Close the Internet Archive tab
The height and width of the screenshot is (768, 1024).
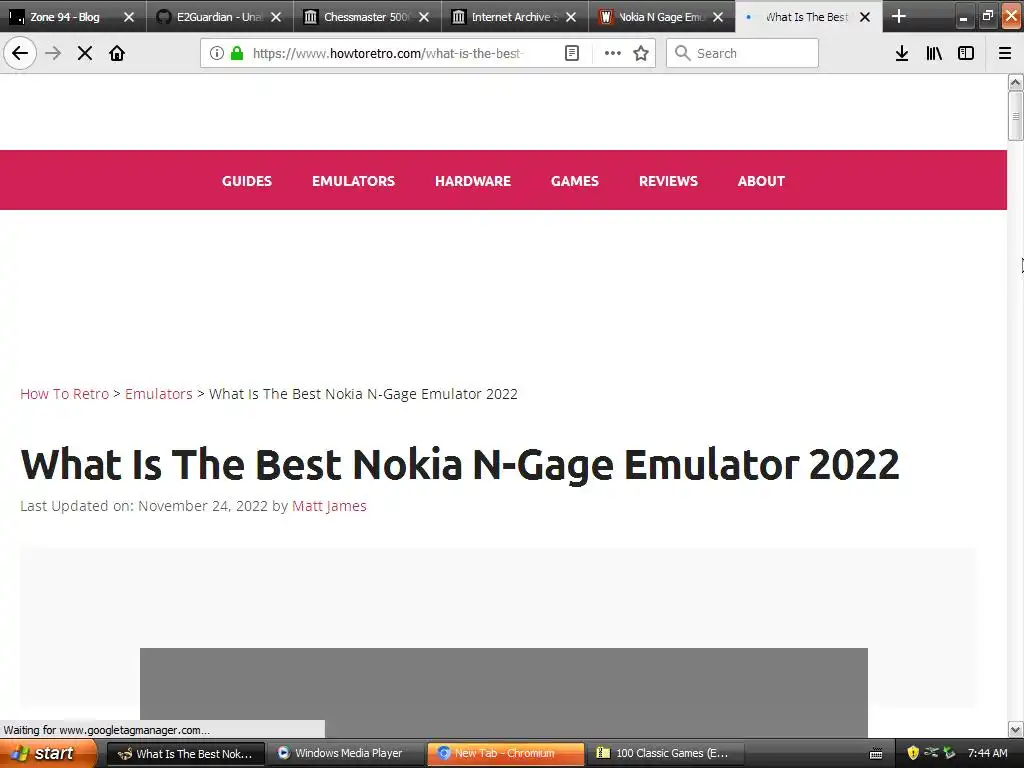[x=571, y=17]
